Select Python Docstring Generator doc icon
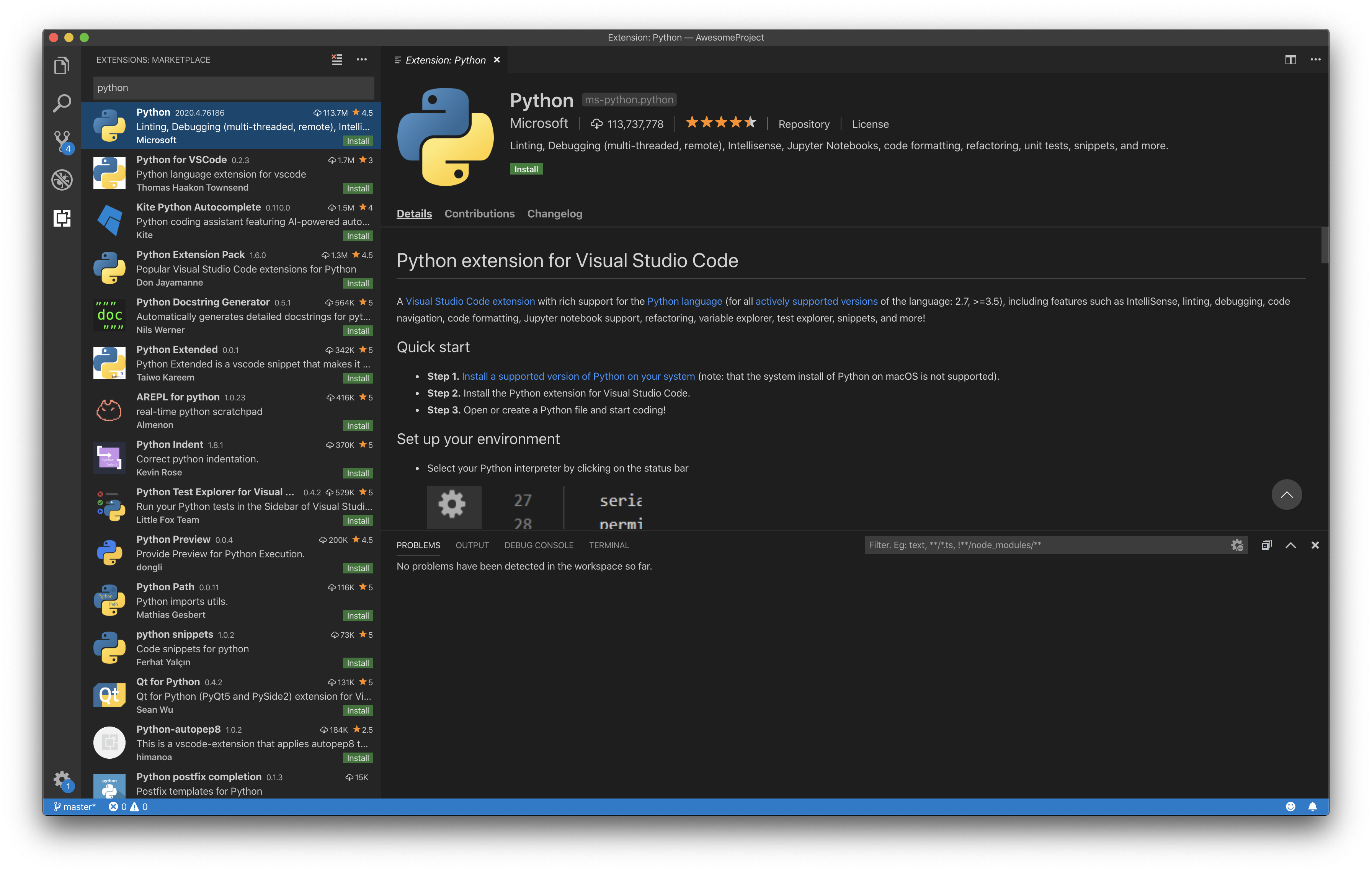Screen dimensions: 1372x872 coord(109,315)
